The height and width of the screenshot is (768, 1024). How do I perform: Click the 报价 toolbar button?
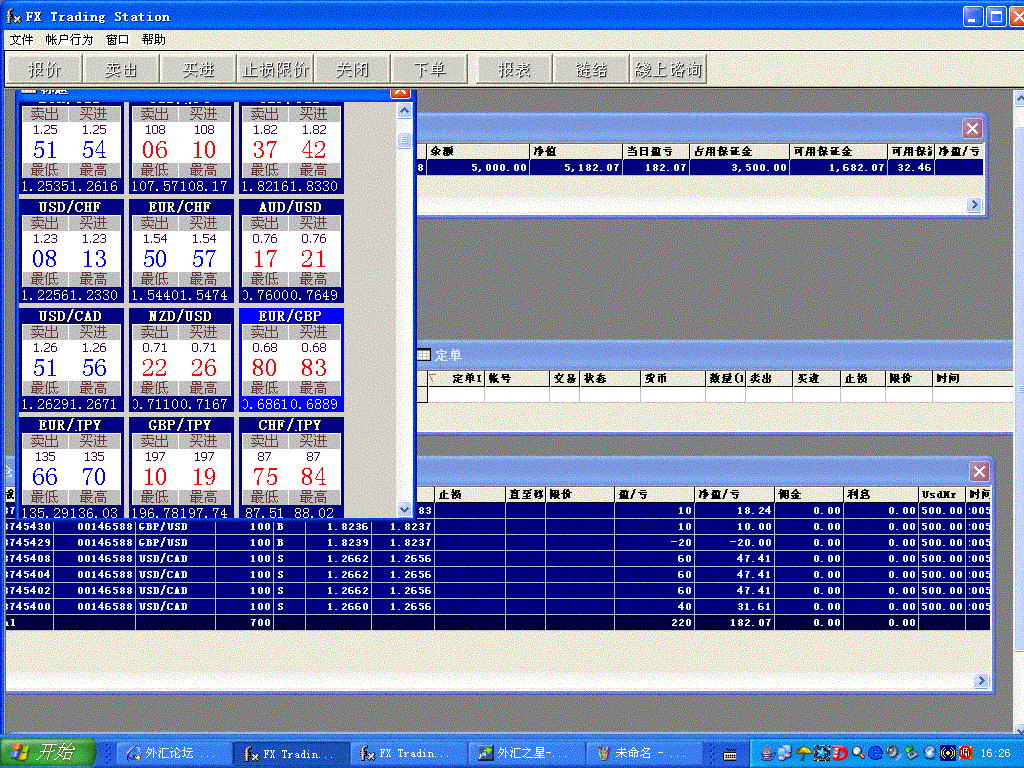(45, 69)
